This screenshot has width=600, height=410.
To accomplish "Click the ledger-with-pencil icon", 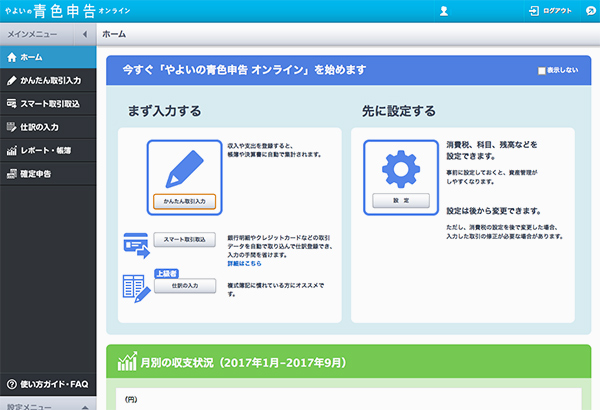I will point(136,289).
